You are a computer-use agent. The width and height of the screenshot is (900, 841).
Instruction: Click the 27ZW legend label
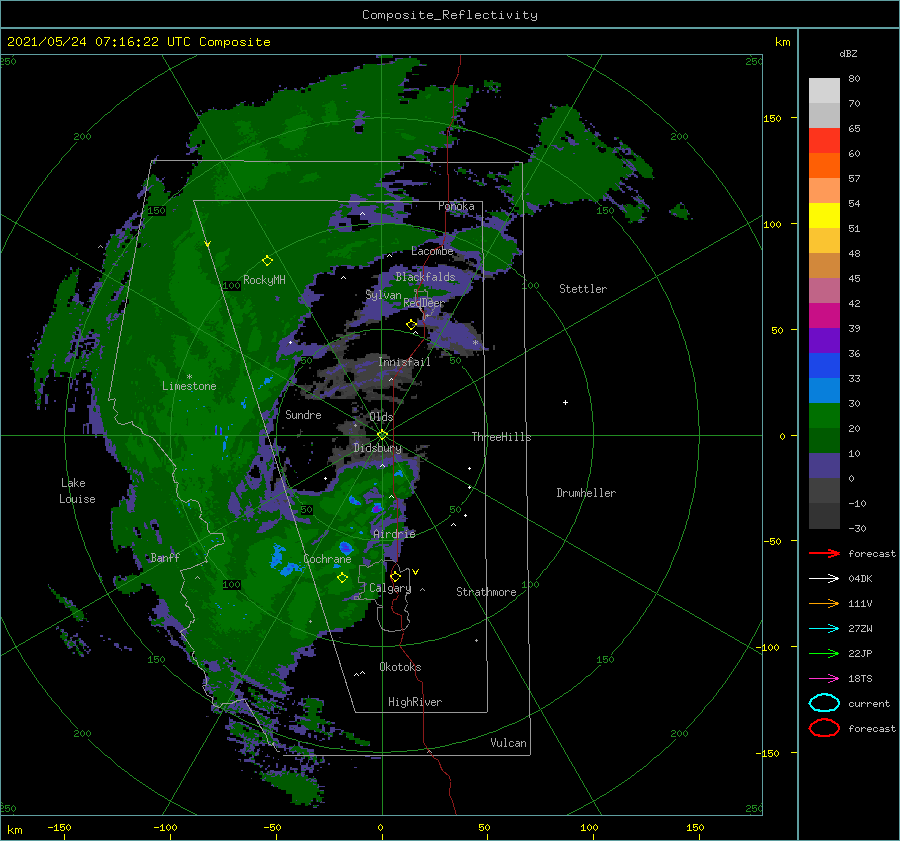tap(860, 629)
